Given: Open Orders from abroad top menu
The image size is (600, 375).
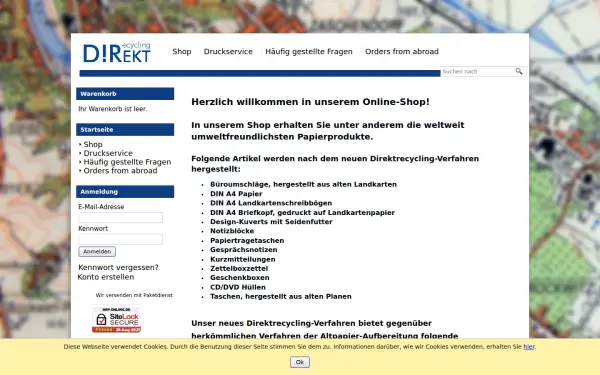Looking at the screenshot, I should (x=402, y=51).
